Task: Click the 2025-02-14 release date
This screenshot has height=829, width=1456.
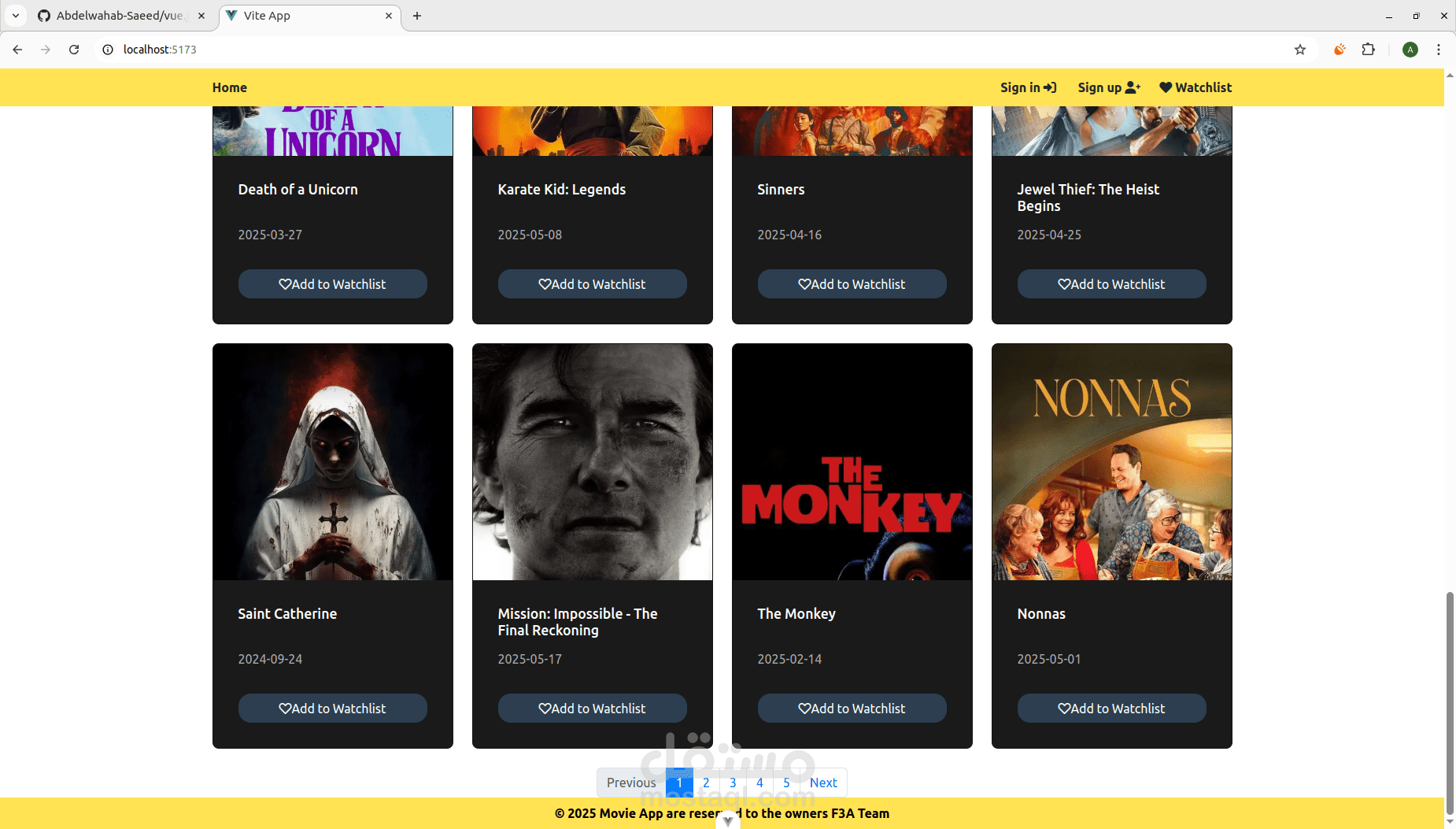Action: click(x=789, y=659)
